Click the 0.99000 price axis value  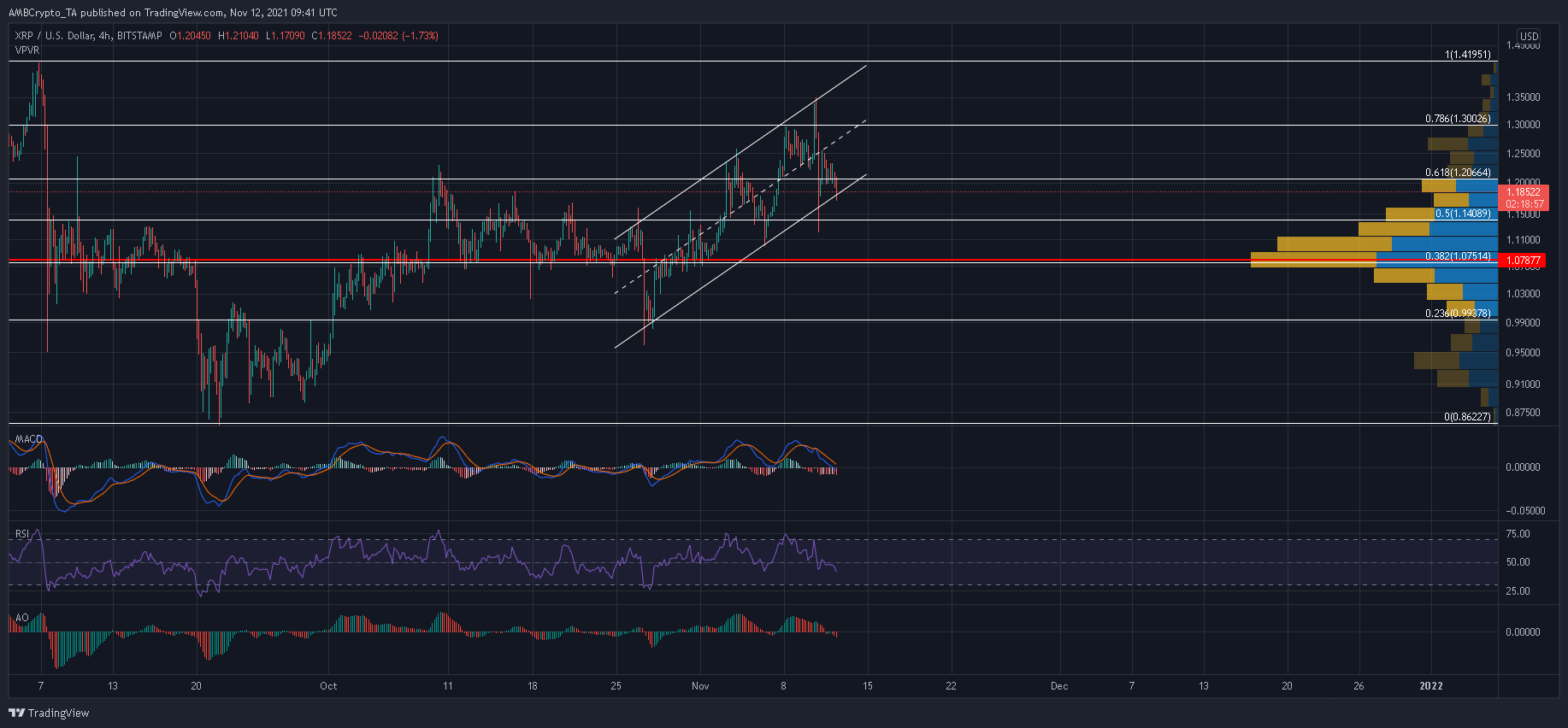(1523, 323)
